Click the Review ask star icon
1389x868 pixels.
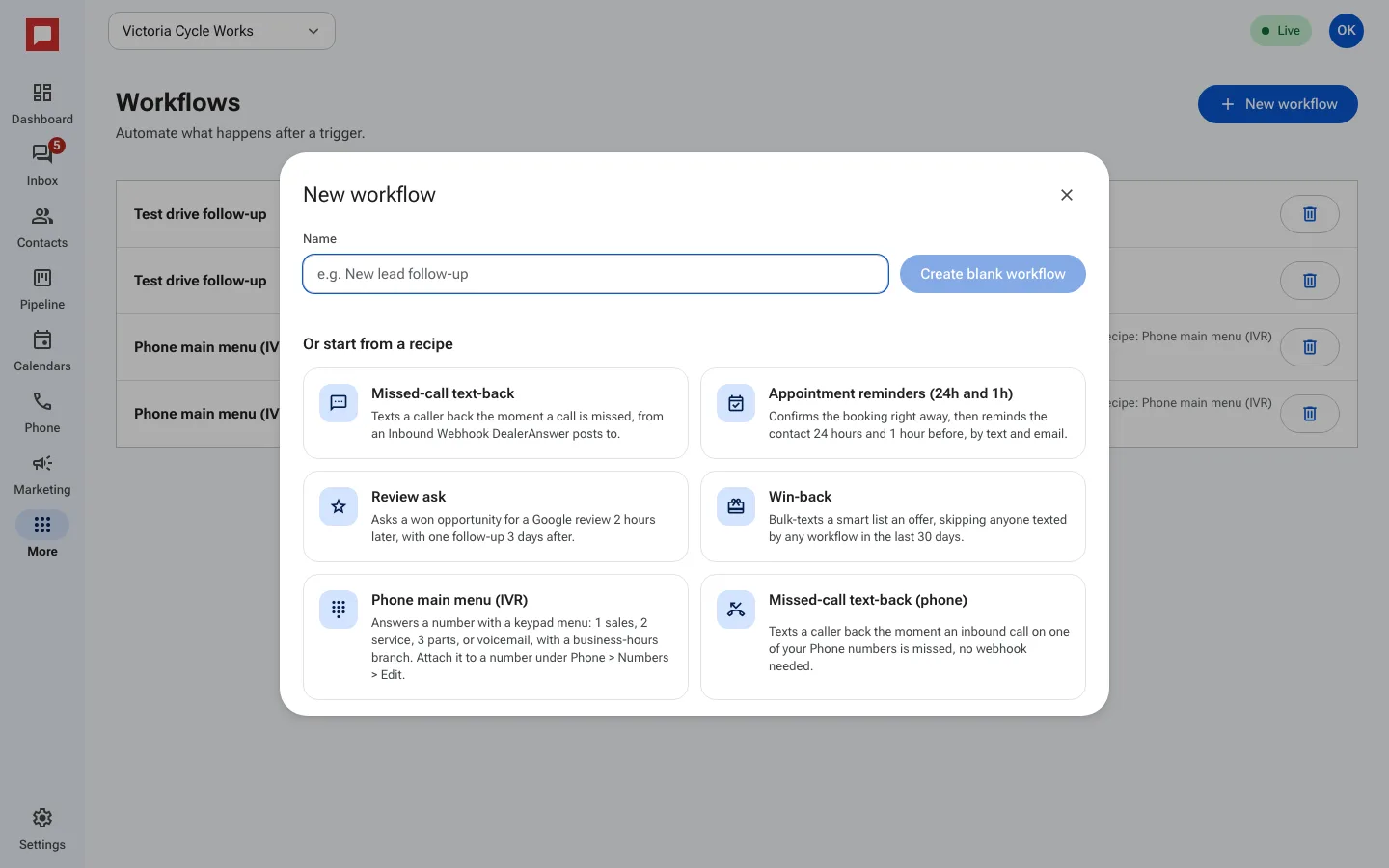(339, 506)
